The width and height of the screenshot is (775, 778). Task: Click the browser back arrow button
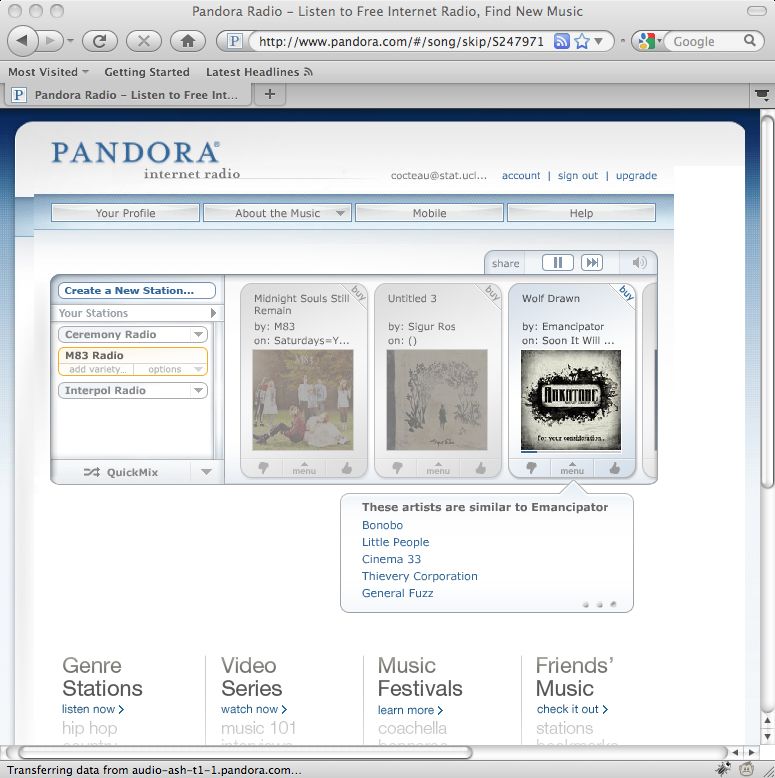click(x=22, y=41)
